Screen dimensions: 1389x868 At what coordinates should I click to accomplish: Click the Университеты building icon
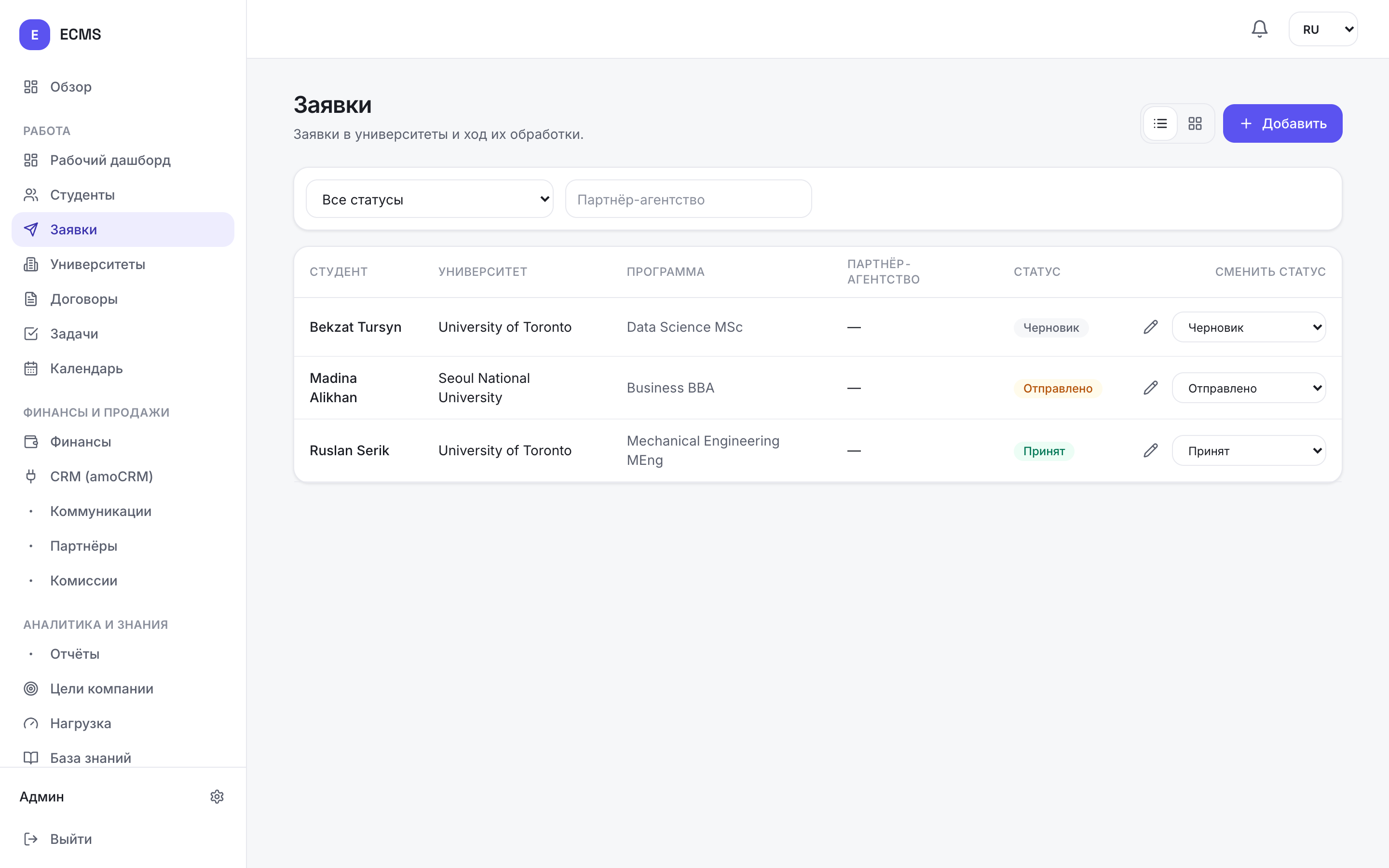tap(31, 265)
